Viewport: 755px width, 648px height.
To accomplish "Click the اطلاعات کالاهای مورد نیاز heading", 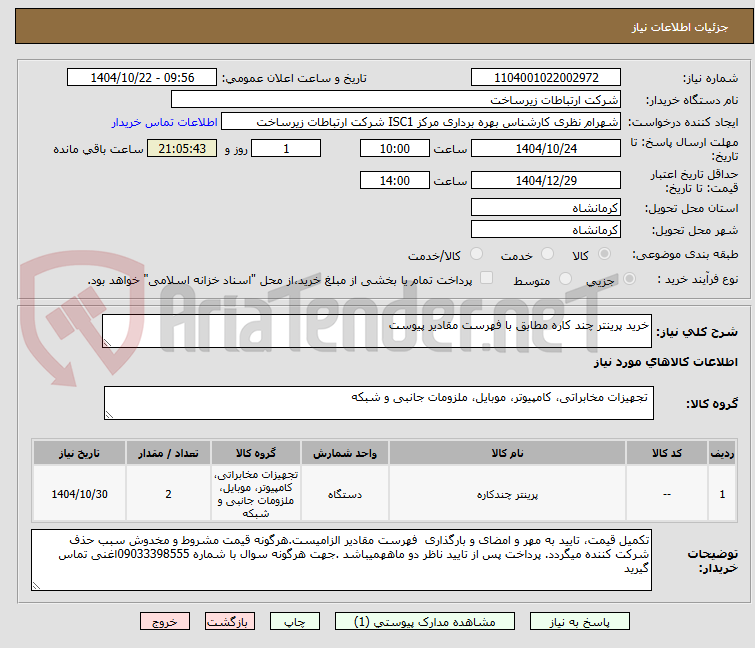I will 665,362.
